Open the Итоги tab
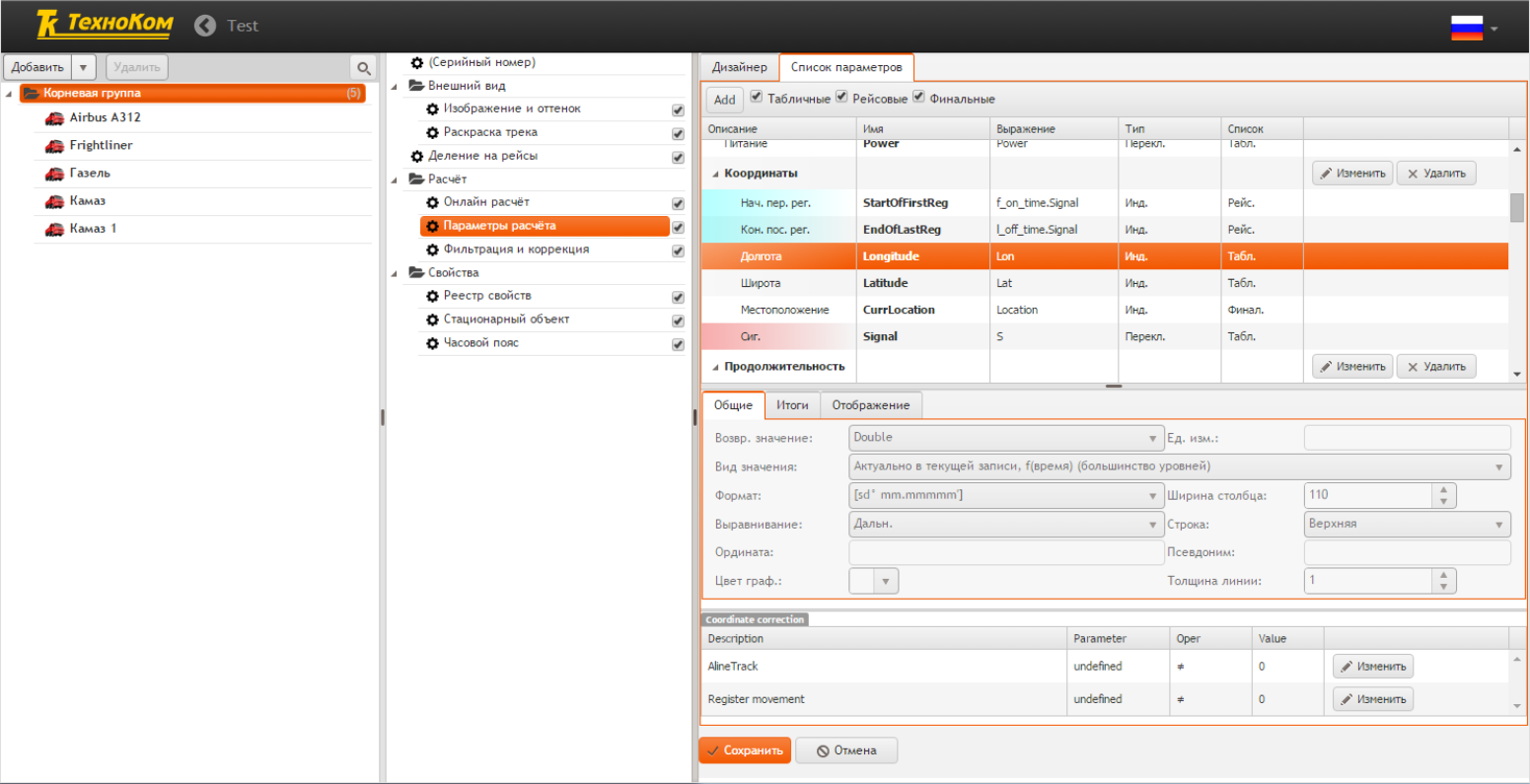The image size is (1530, 784). point(792,404)
